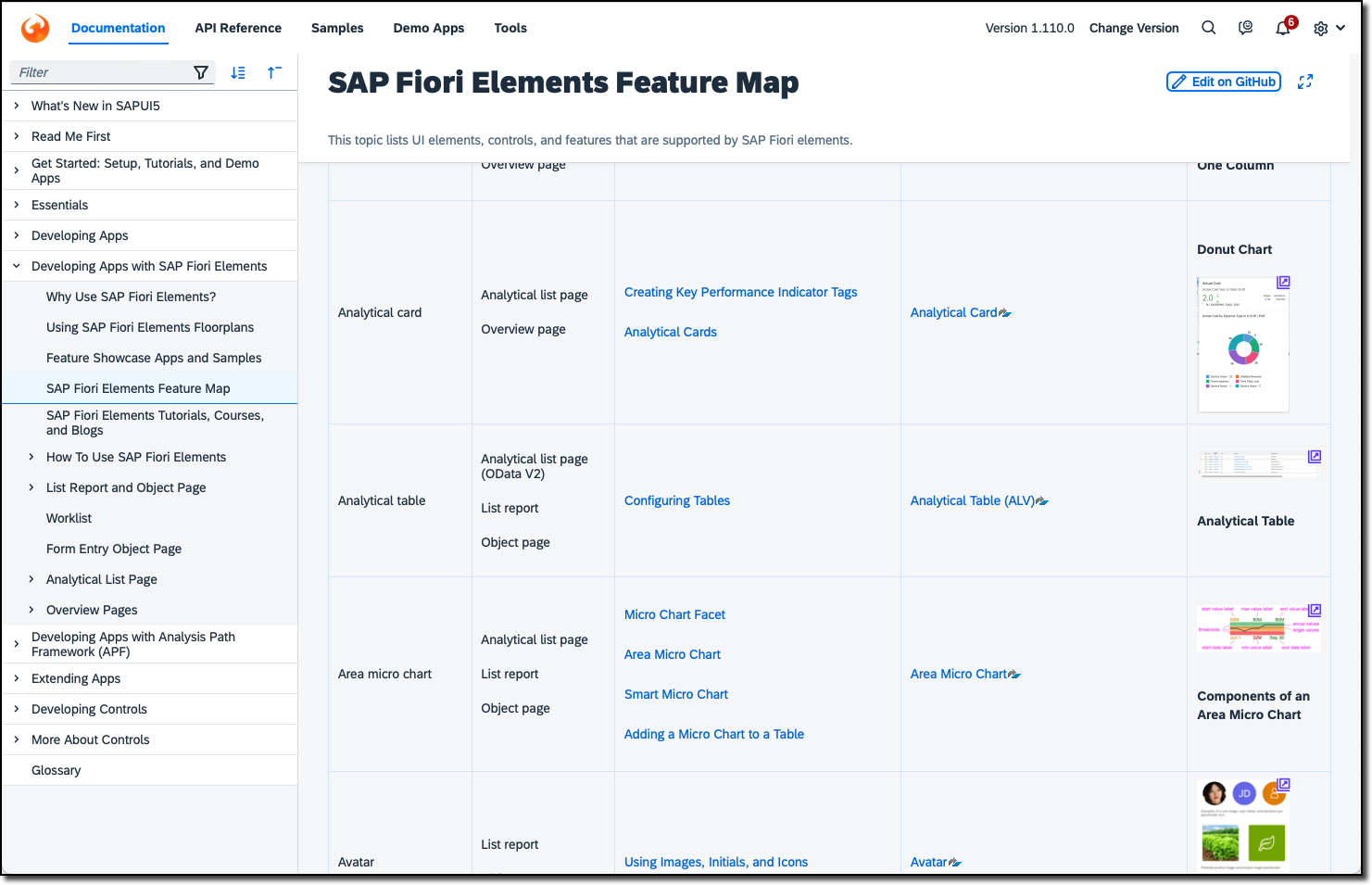Click the Change Version button
Screen dimensions: 1372x885
pyautogui.click(x=1134, y=28)
